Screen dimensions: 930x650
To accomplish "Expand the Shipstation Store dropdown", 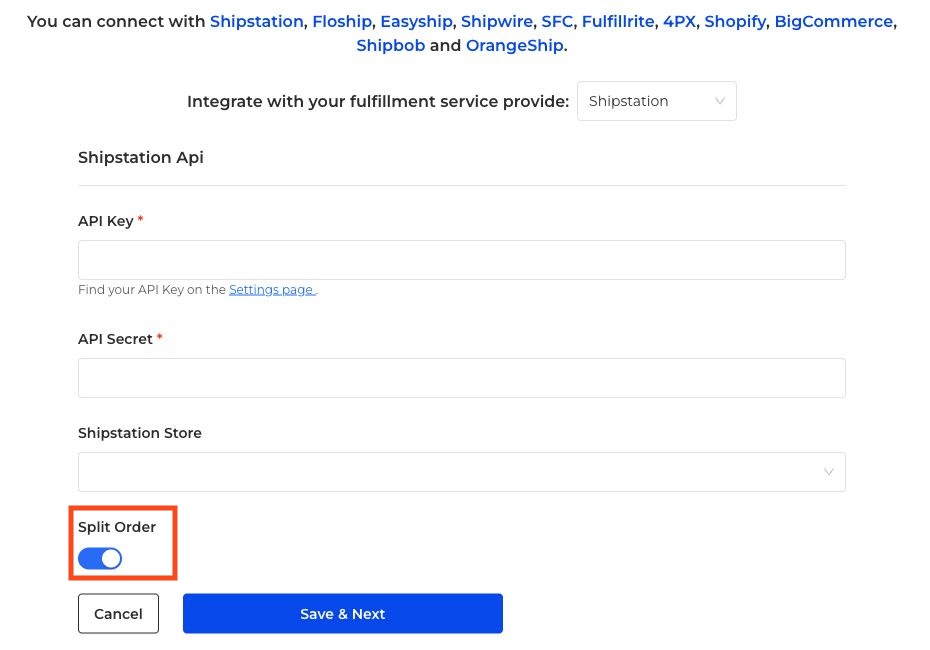I will point(461,472).
